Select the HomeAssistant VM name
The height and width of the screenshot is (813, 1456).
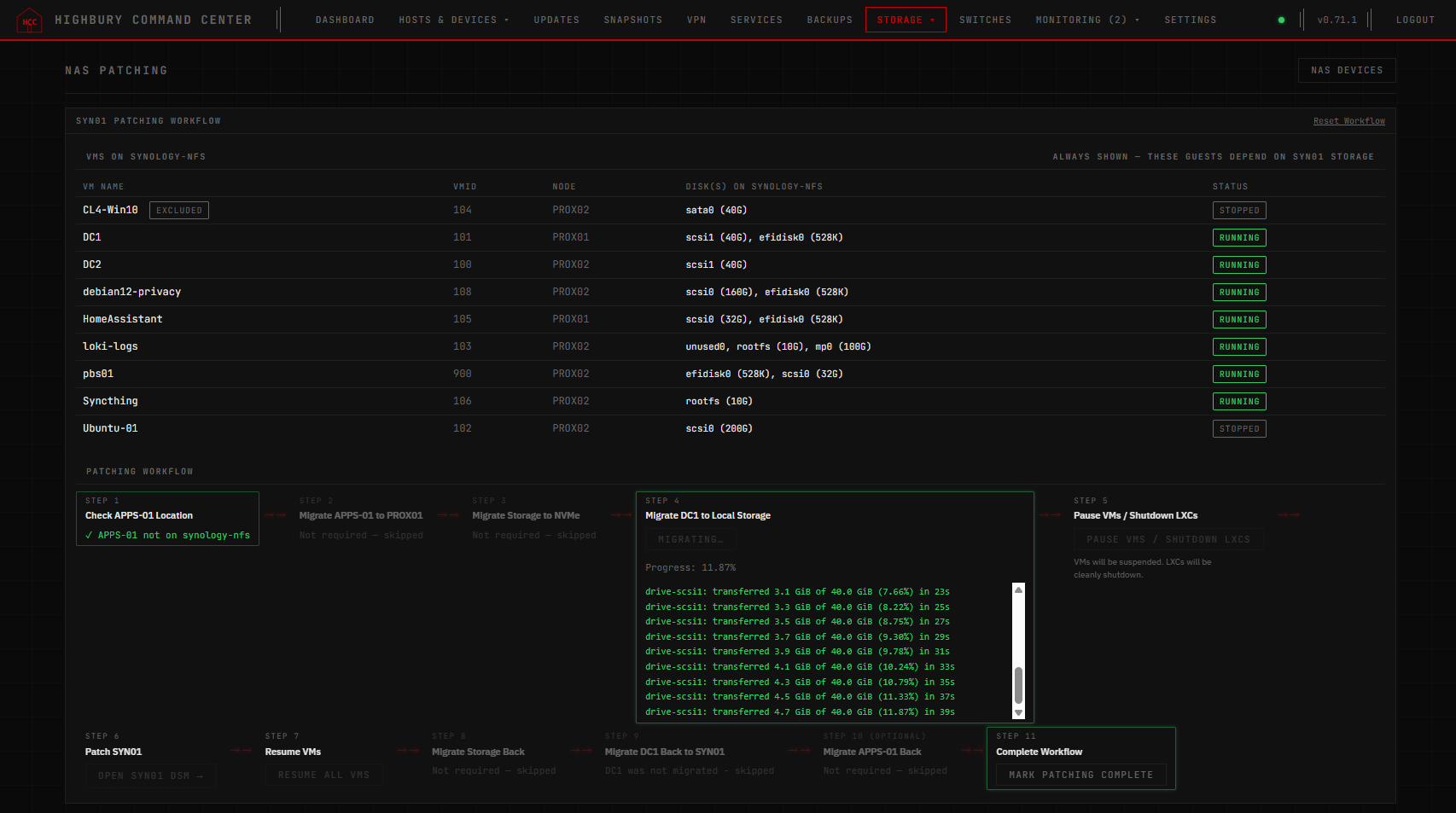[x=122, y=319]
